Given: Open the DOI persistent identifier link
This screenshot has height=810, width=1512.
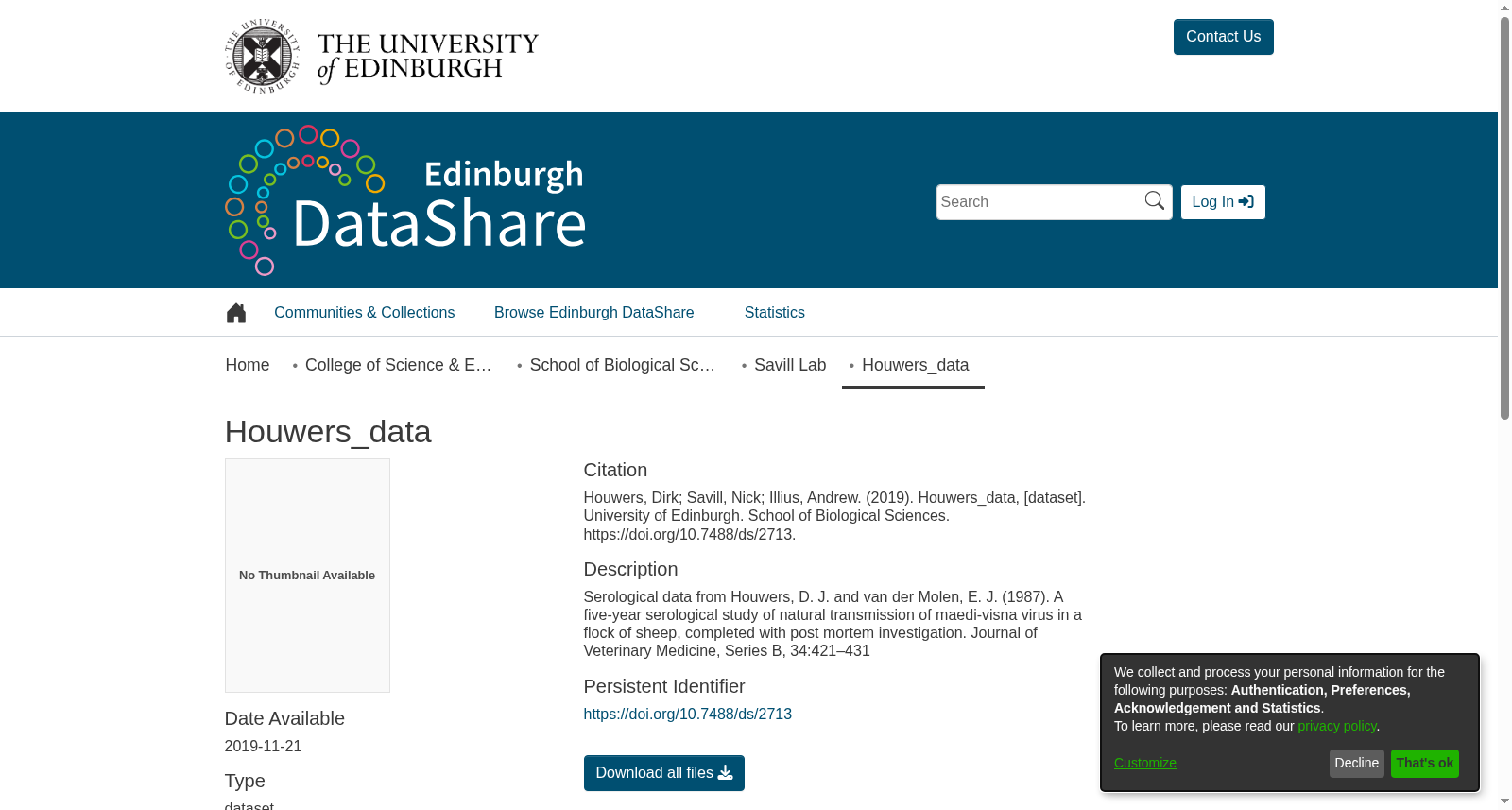Looking at the screenshot, I should pyautogui.click(x=687, y=715).
